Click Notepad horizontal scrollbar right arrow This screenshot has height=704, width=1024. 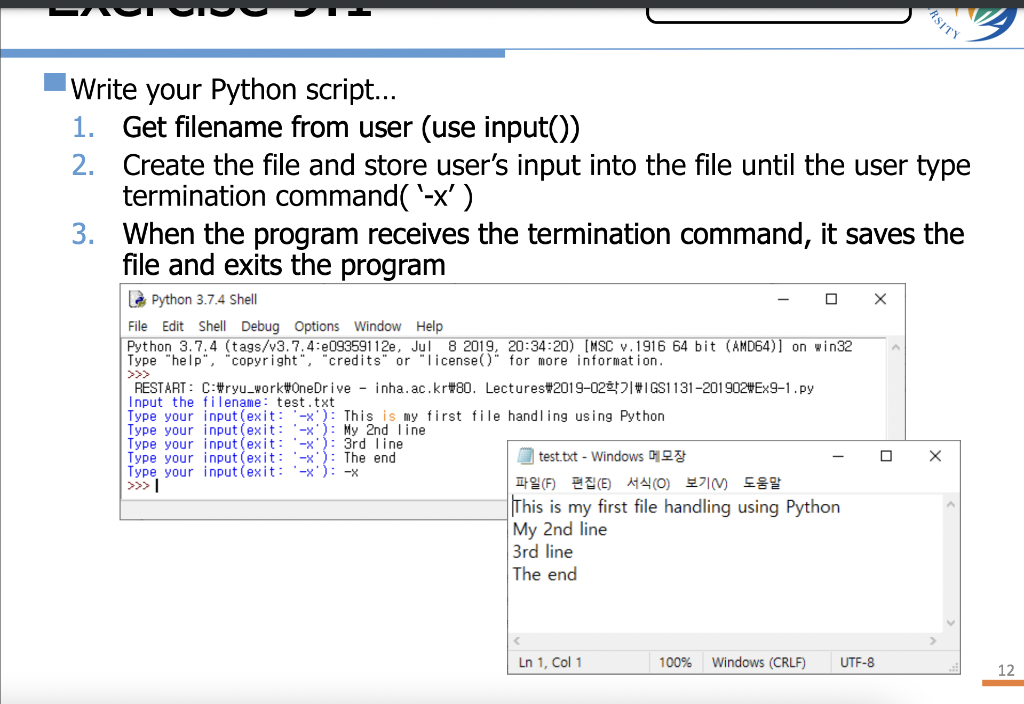click(x=933, y=641)
